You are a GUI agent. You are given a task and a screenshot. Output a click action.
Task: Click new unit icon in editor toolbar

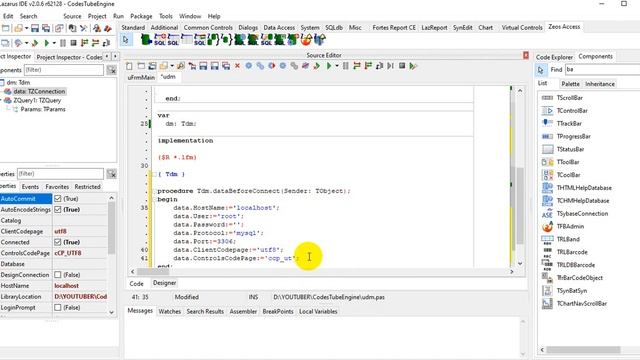tap(129, 66)
